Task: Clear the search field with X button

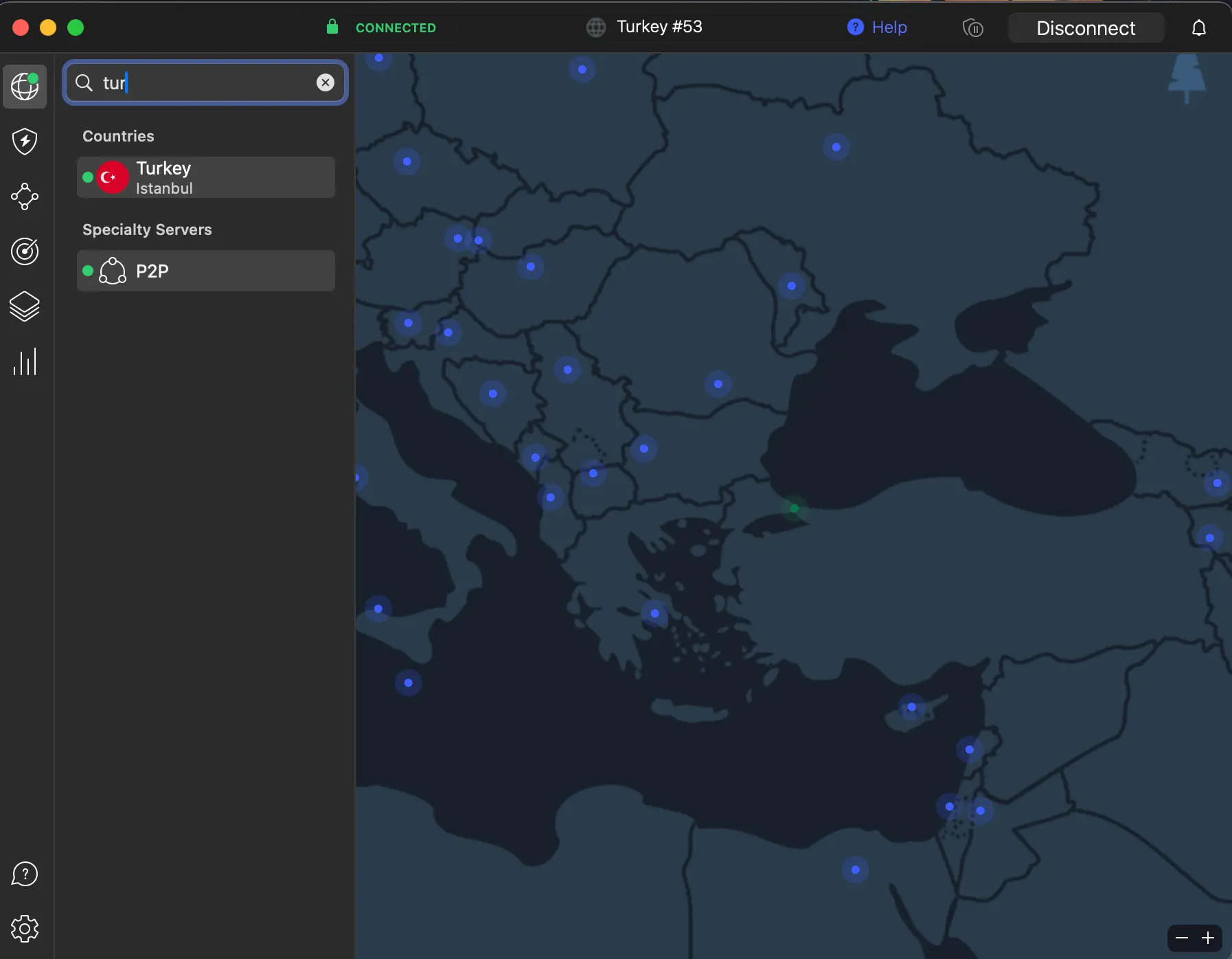Action: [x=326, y=82]
